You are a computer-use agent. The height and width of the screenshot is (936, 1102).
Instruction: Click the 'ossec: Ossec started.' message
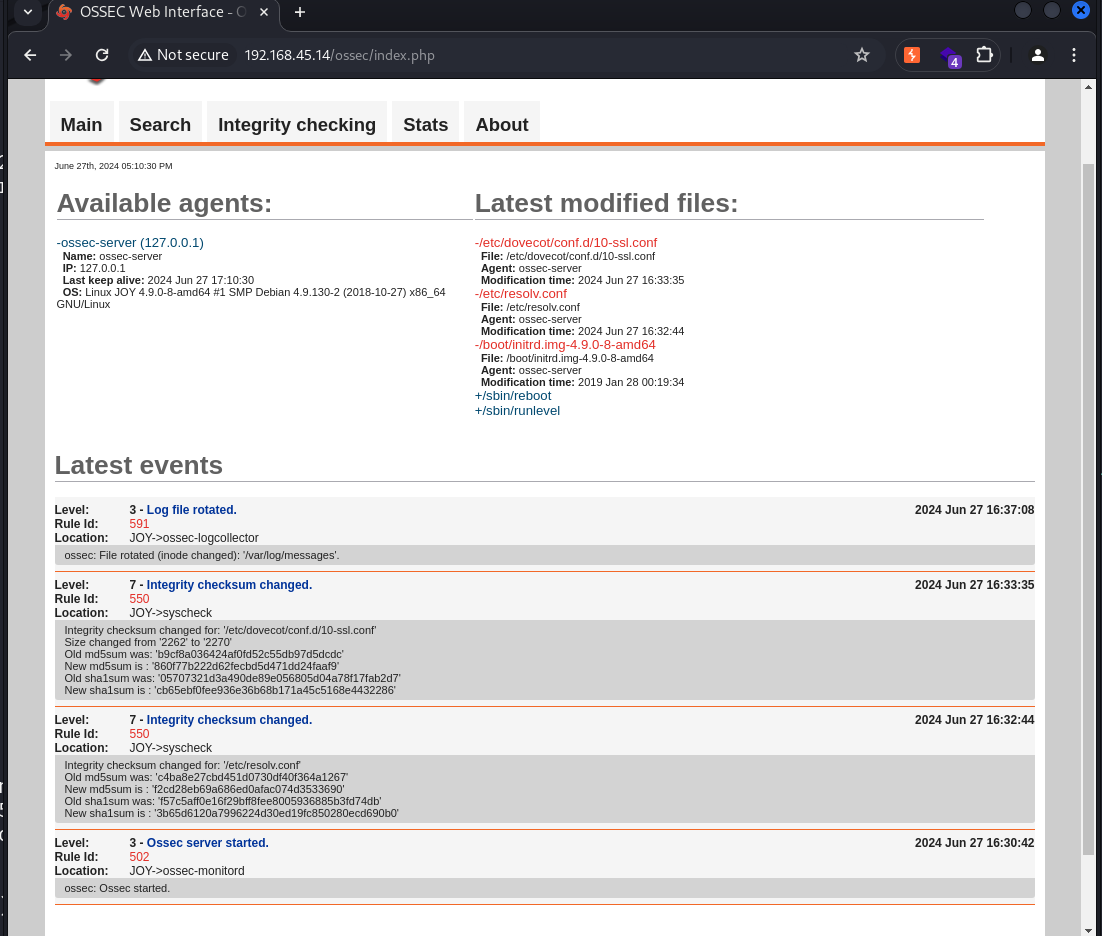point(117,888)
